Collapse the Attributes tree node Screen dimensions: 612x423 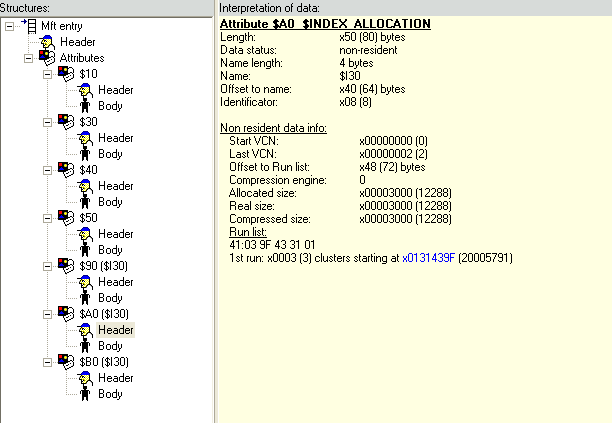pos(29,58)
